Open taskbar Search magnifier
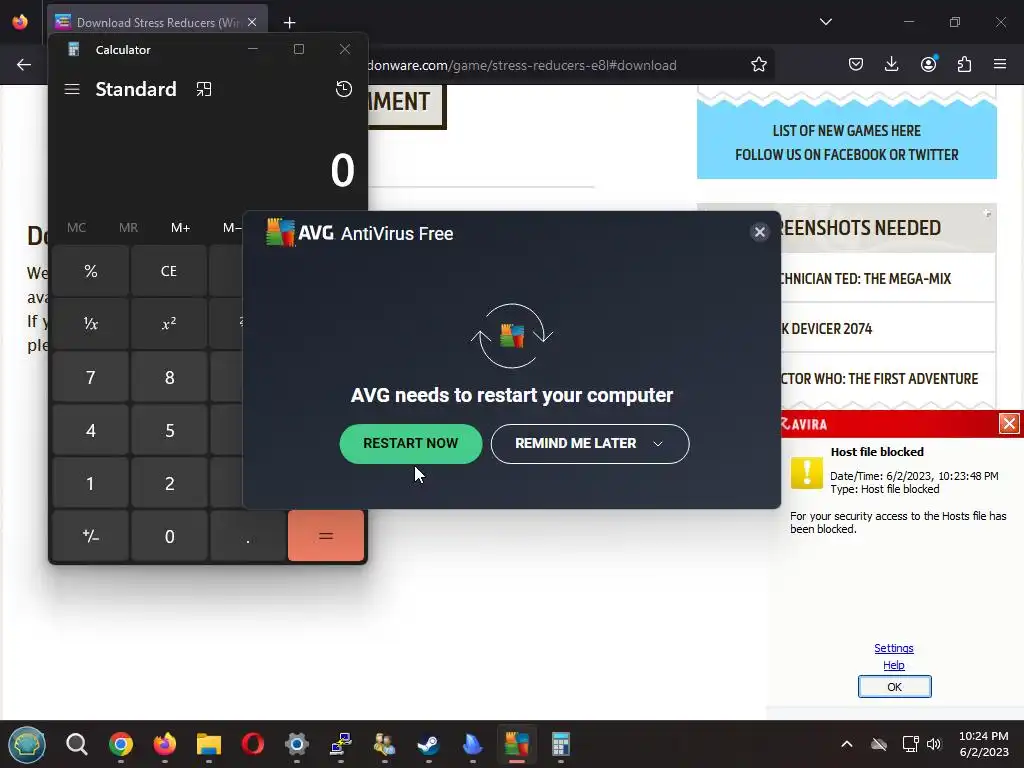This screenshot has height=768, width=1024. point(76,744)
